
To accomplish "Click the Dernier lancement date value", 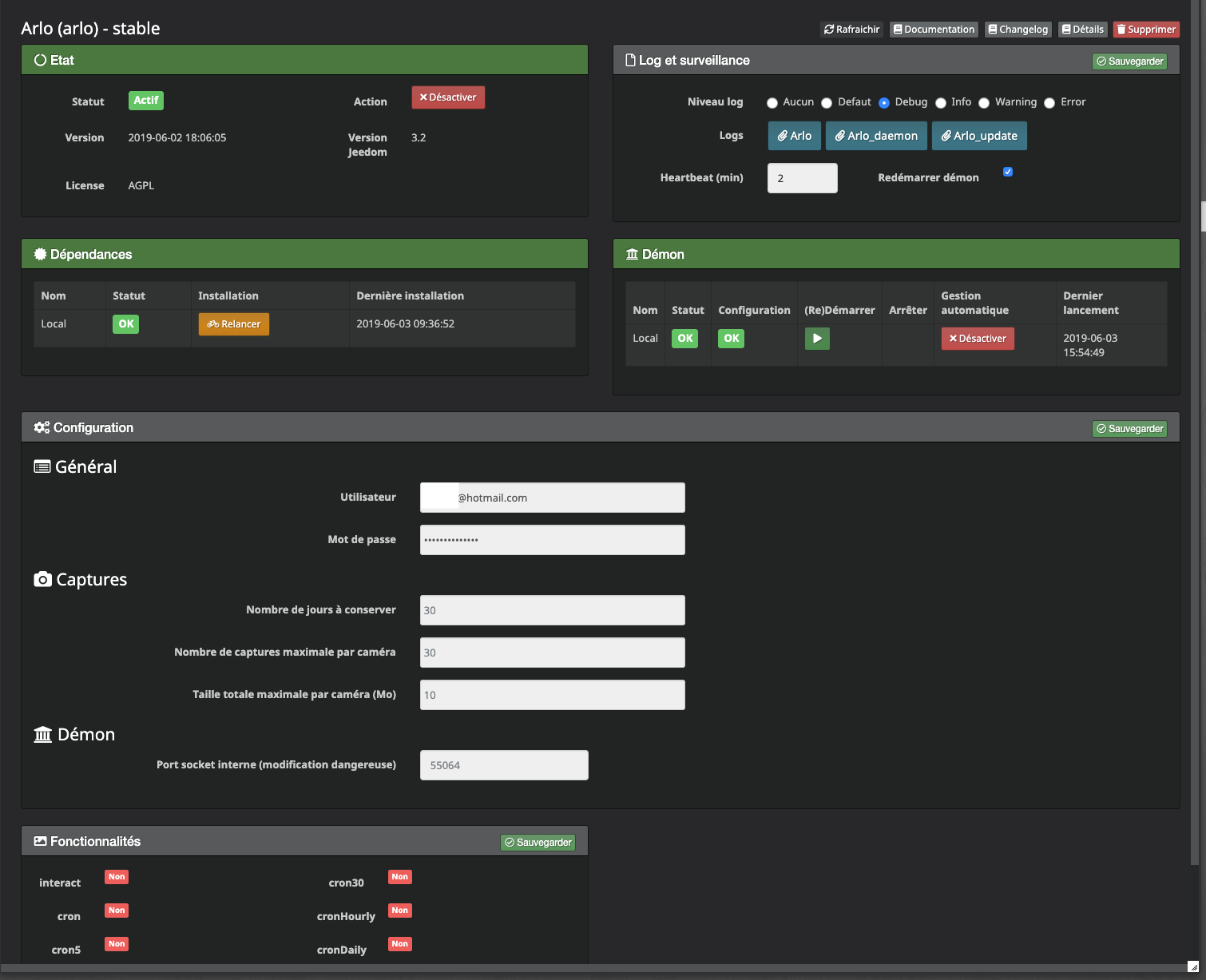I will tap(1090, 345).
